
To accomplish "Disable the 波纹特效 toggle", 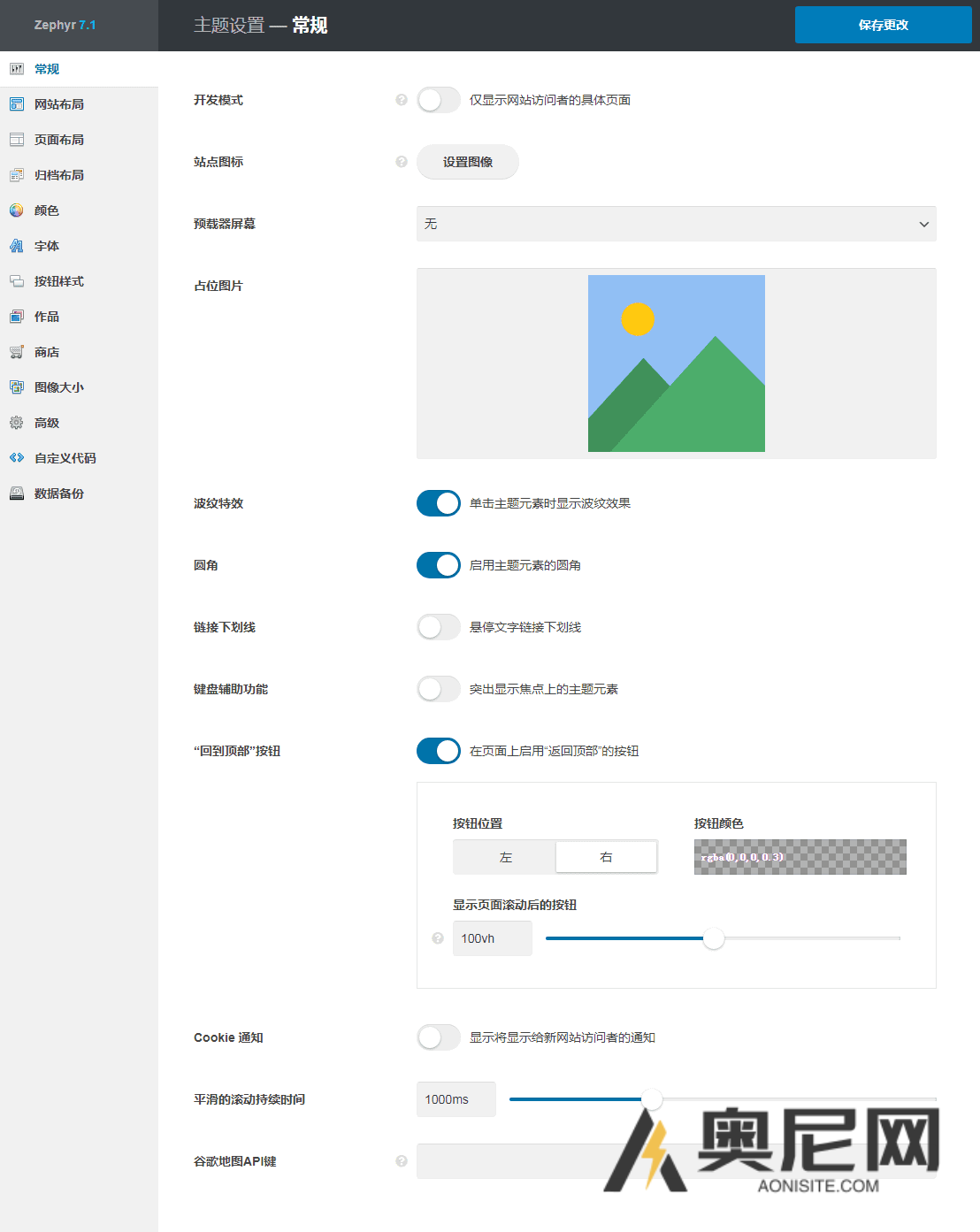I will pos(439,503).
